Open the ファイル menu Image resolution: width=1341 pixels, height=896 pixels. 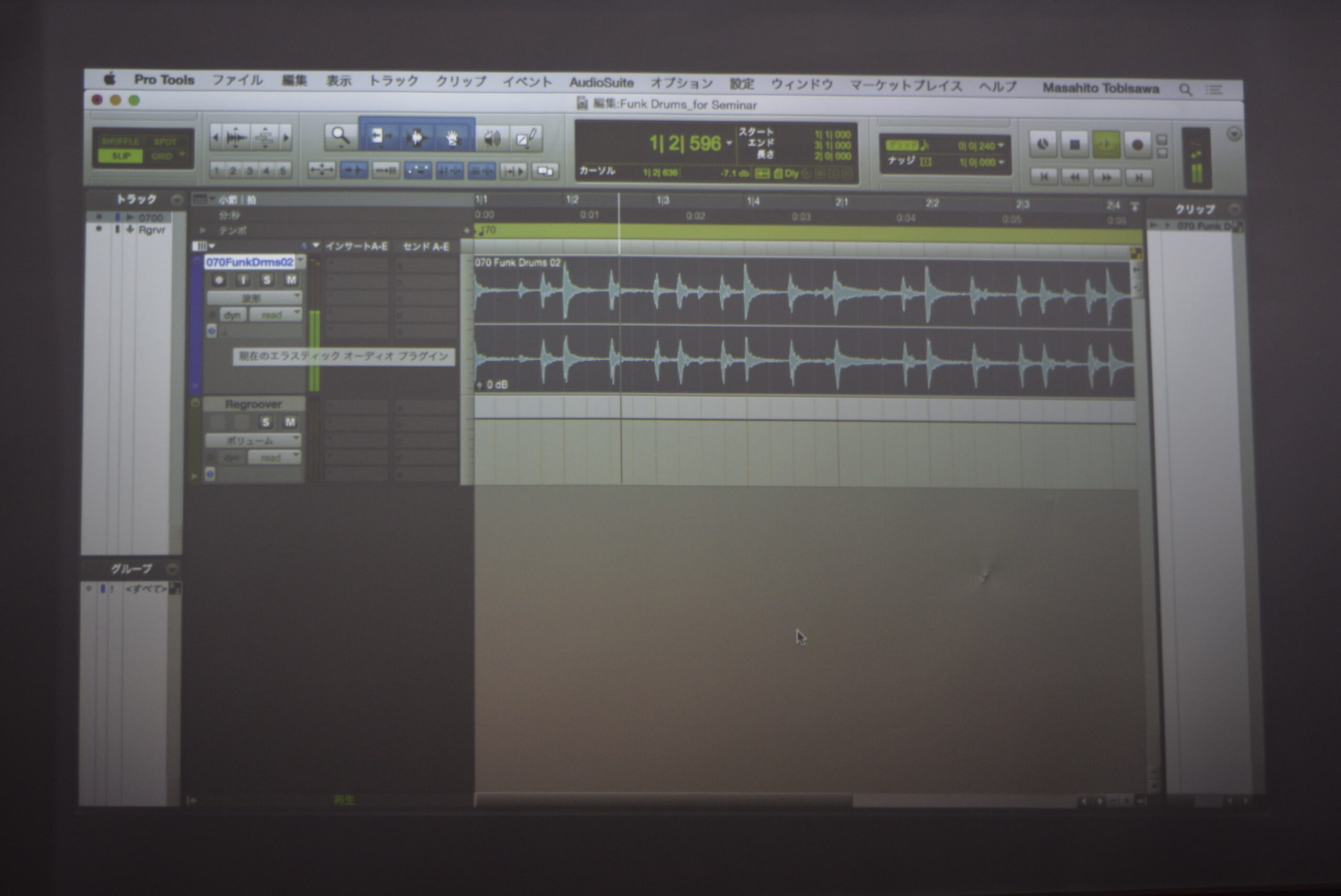click(x=237, y=80)
